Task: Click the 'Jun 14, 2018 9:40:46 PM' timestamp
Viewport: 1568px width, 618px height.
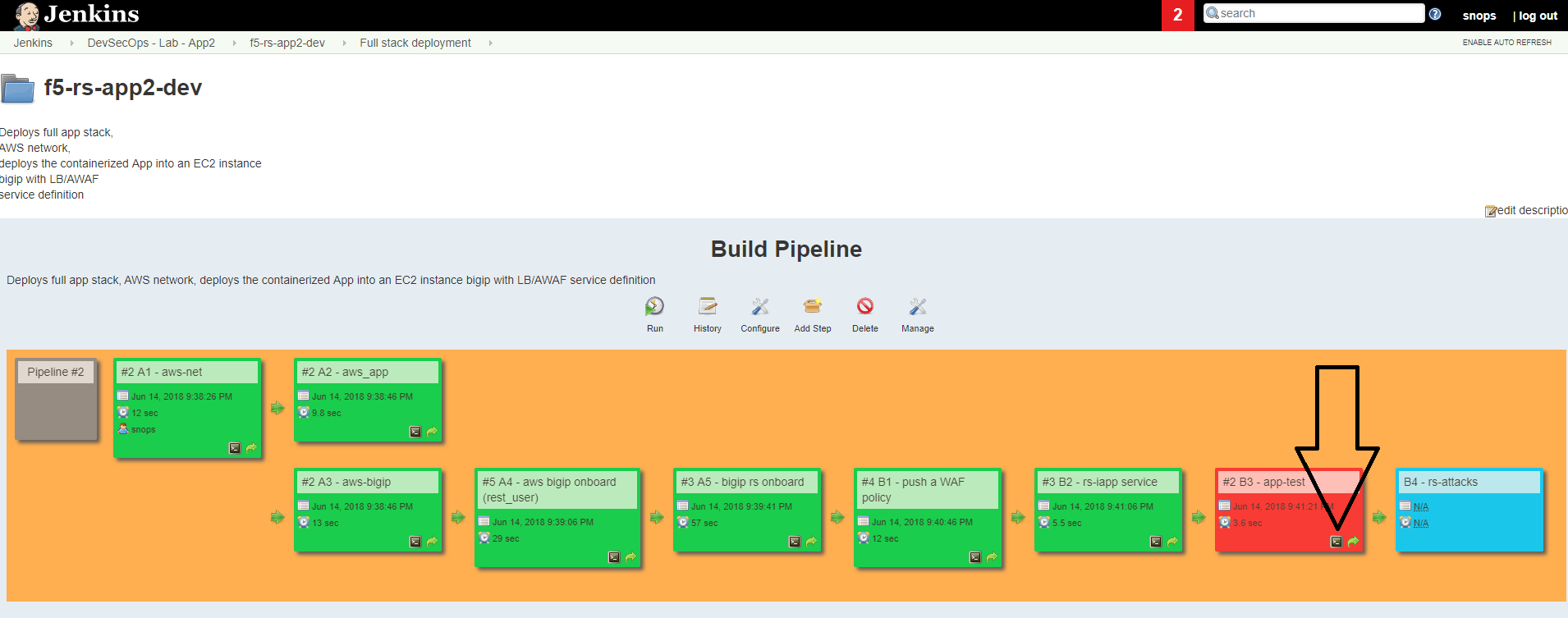Action: (x=922, y=522)
